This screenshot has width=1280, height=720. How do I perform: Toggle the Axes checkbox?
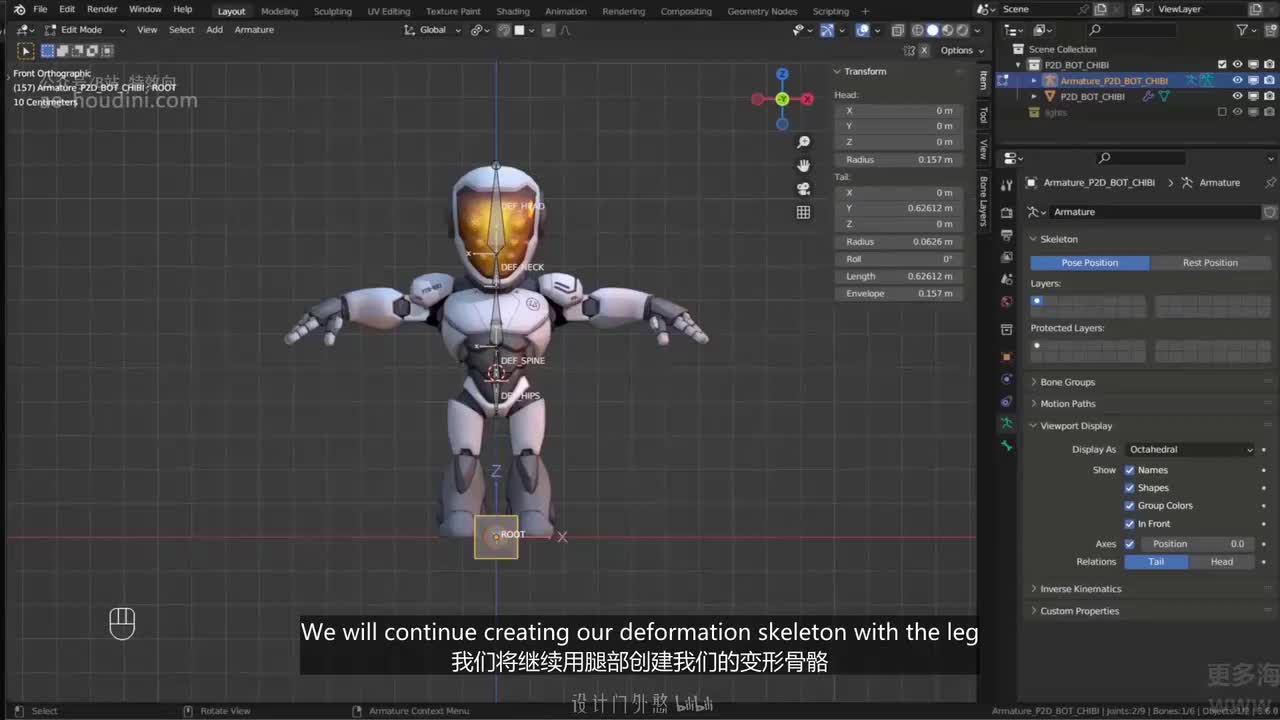point(1130,544)
